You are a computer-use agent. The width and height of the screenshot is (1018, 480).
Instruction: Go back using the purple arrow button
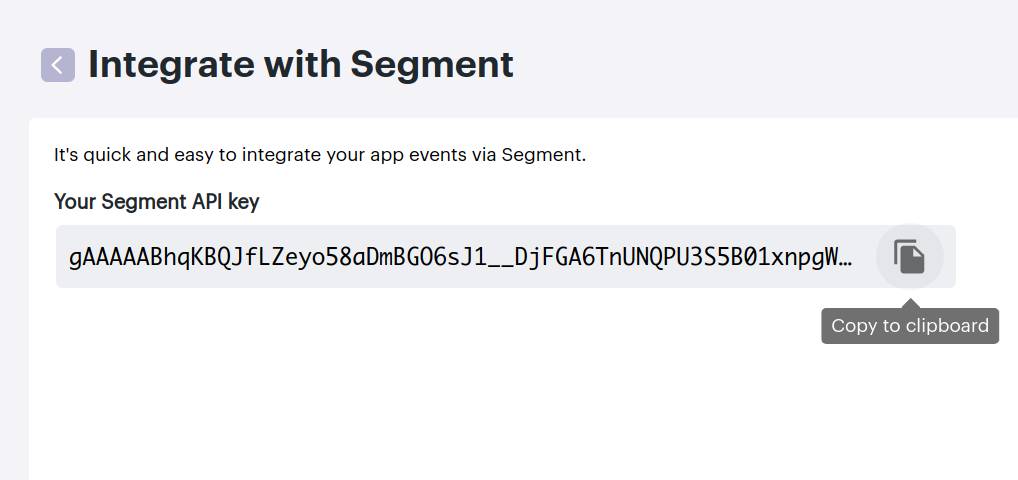click(x=58, y=65)
